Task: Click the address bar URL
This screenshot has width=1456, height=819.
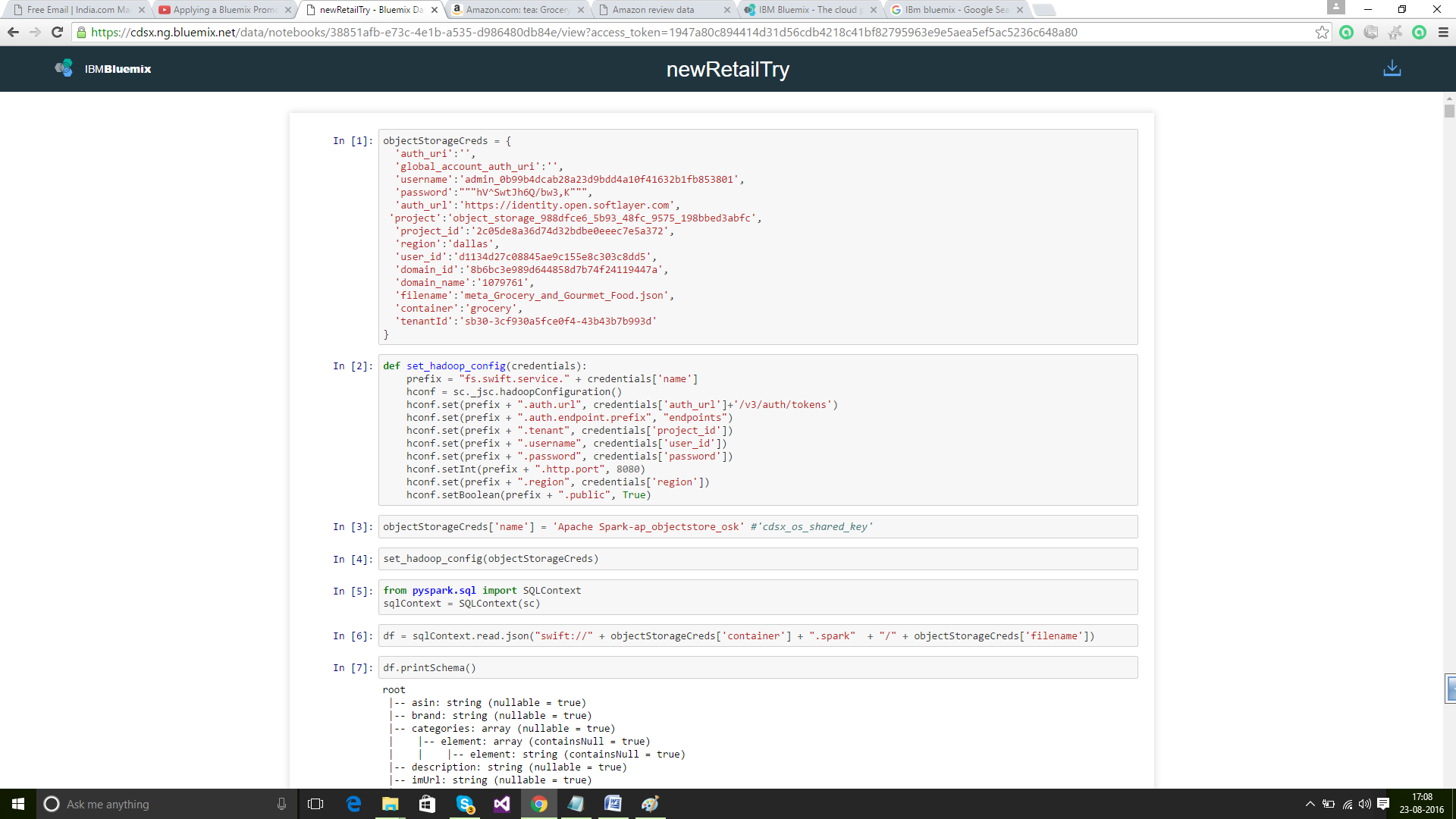Action: point(584,32)
